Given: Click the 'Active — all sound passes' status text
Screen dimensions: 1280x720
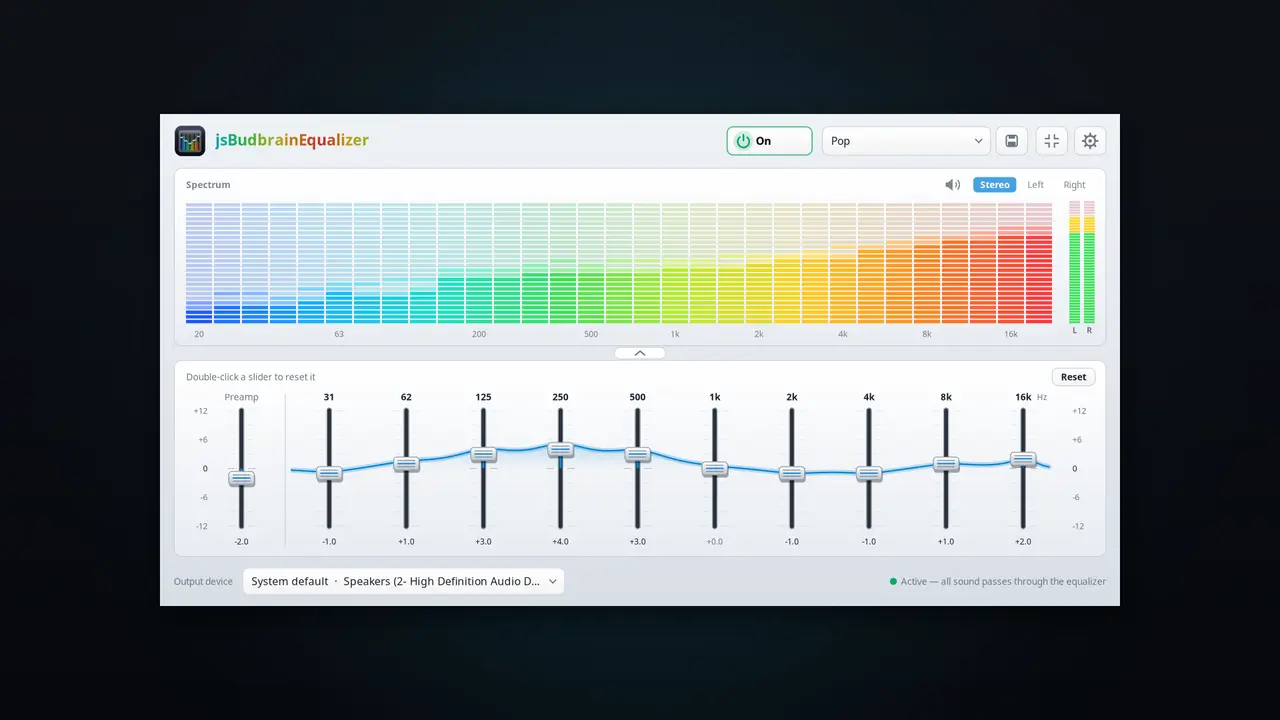Looking at the screenshot, I should 1003,581.
